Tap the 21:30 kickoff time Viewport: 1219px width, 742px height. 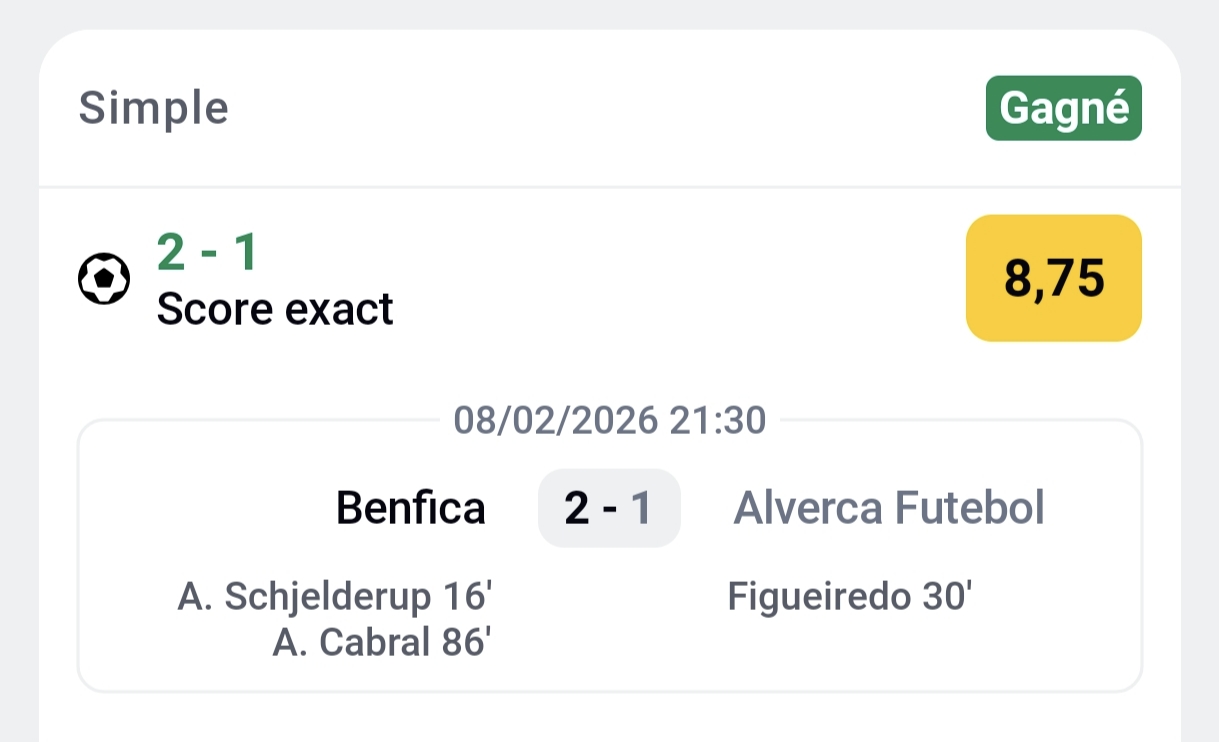click(x=718, y=421)
